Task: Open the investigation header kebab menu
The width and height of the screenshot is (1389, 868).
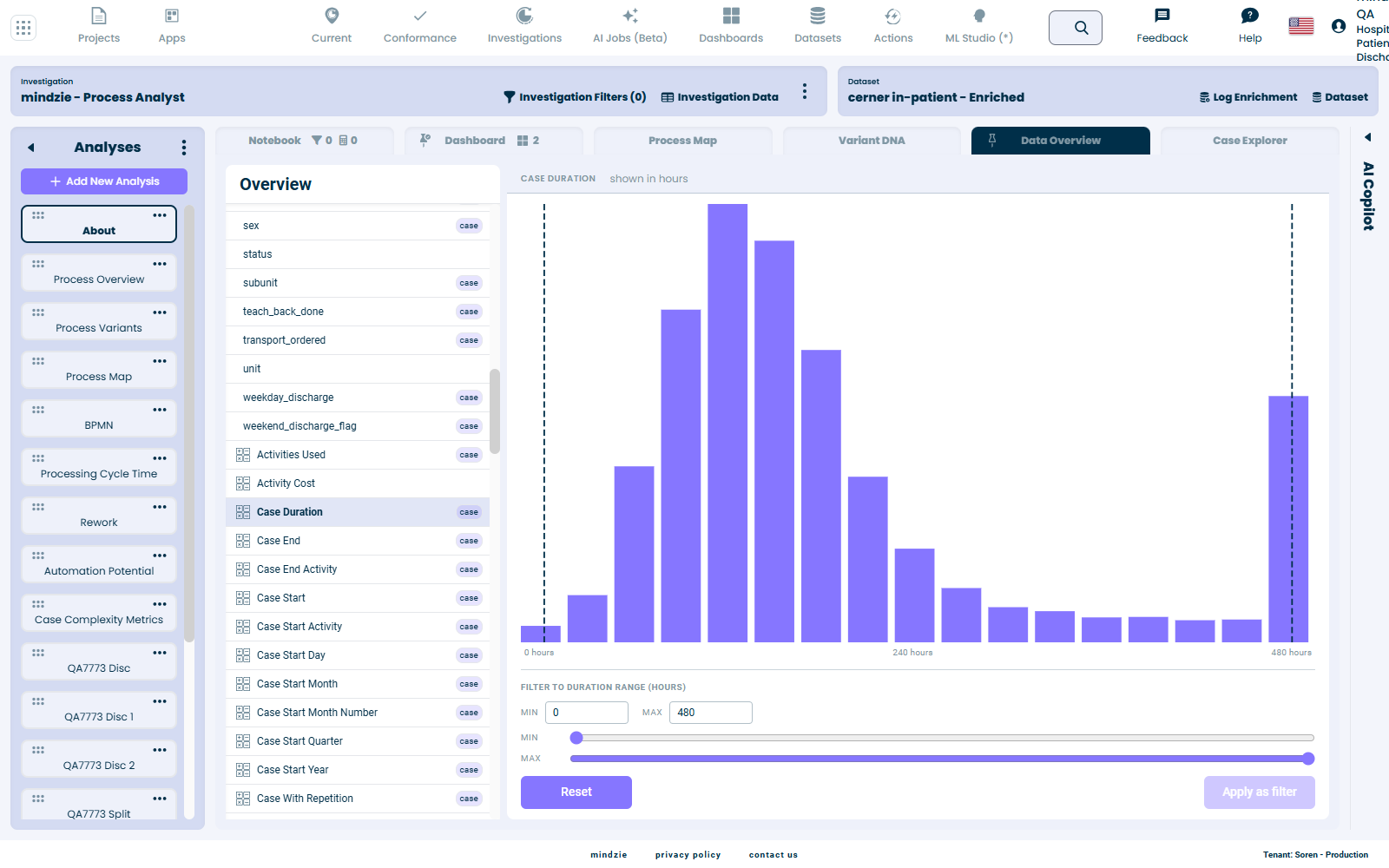Action: [x=805, y=91]
